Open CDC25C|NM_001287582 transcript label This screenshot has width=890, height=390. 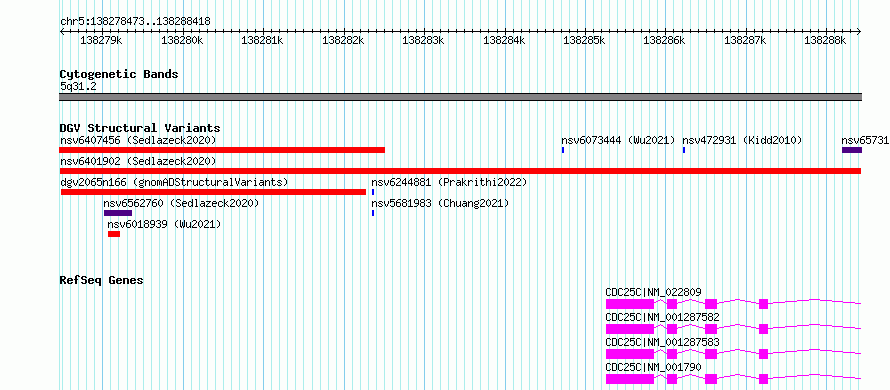click(662, 317)
